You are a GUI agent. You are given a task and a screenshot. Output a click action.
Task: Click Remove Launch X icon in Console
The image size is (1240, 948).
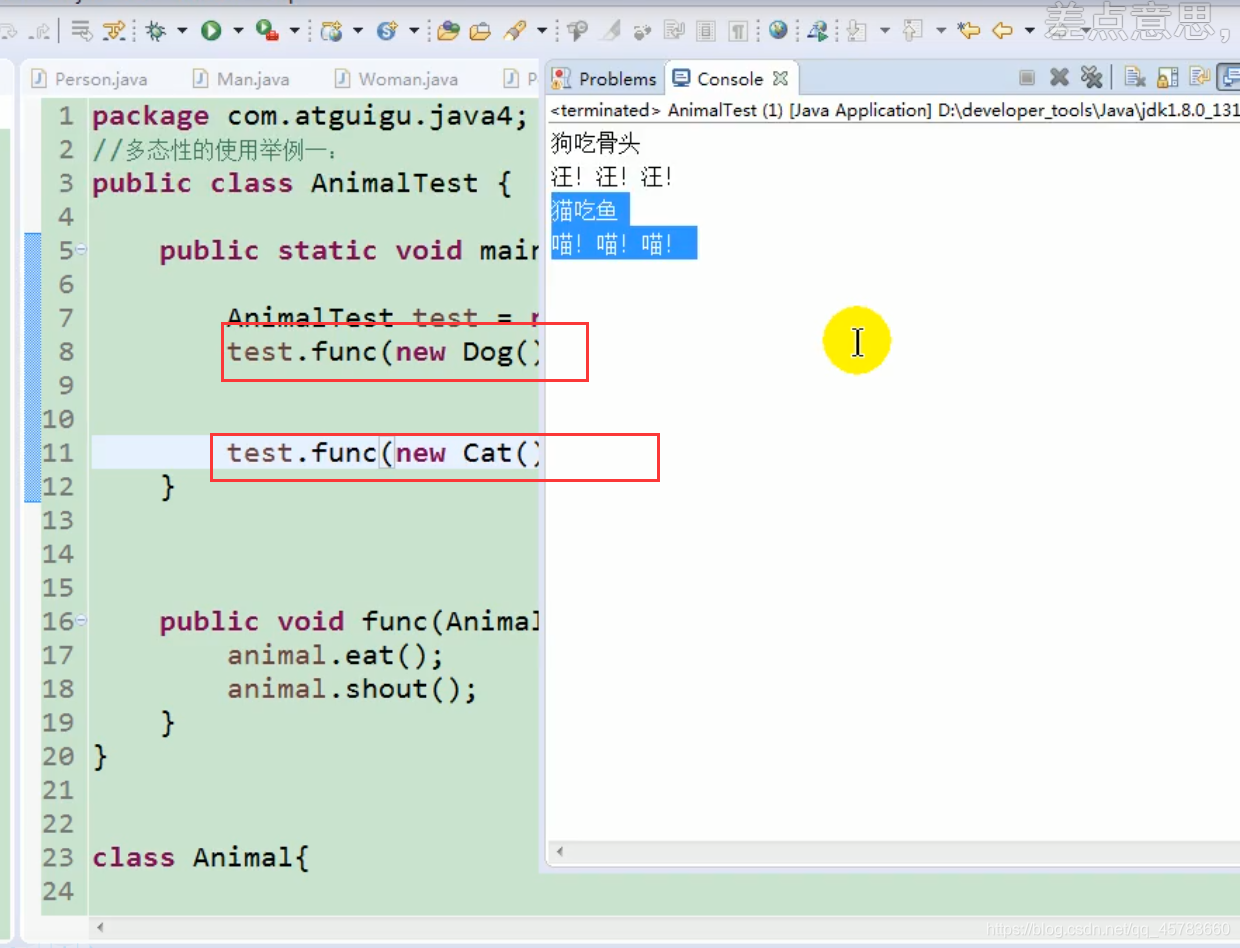(1060, 77)
